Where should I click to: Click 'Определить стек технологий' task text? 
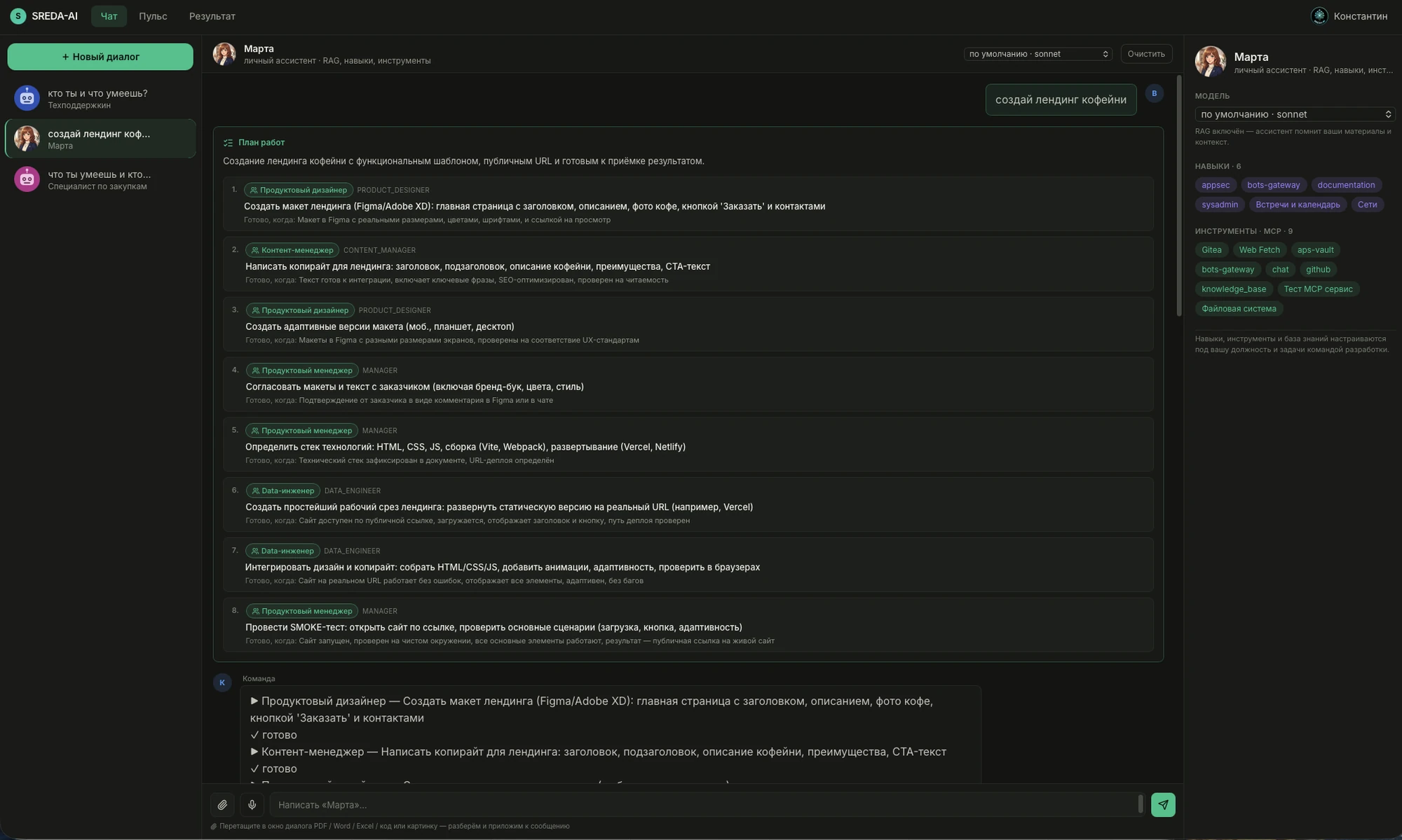tap(465, 447)
